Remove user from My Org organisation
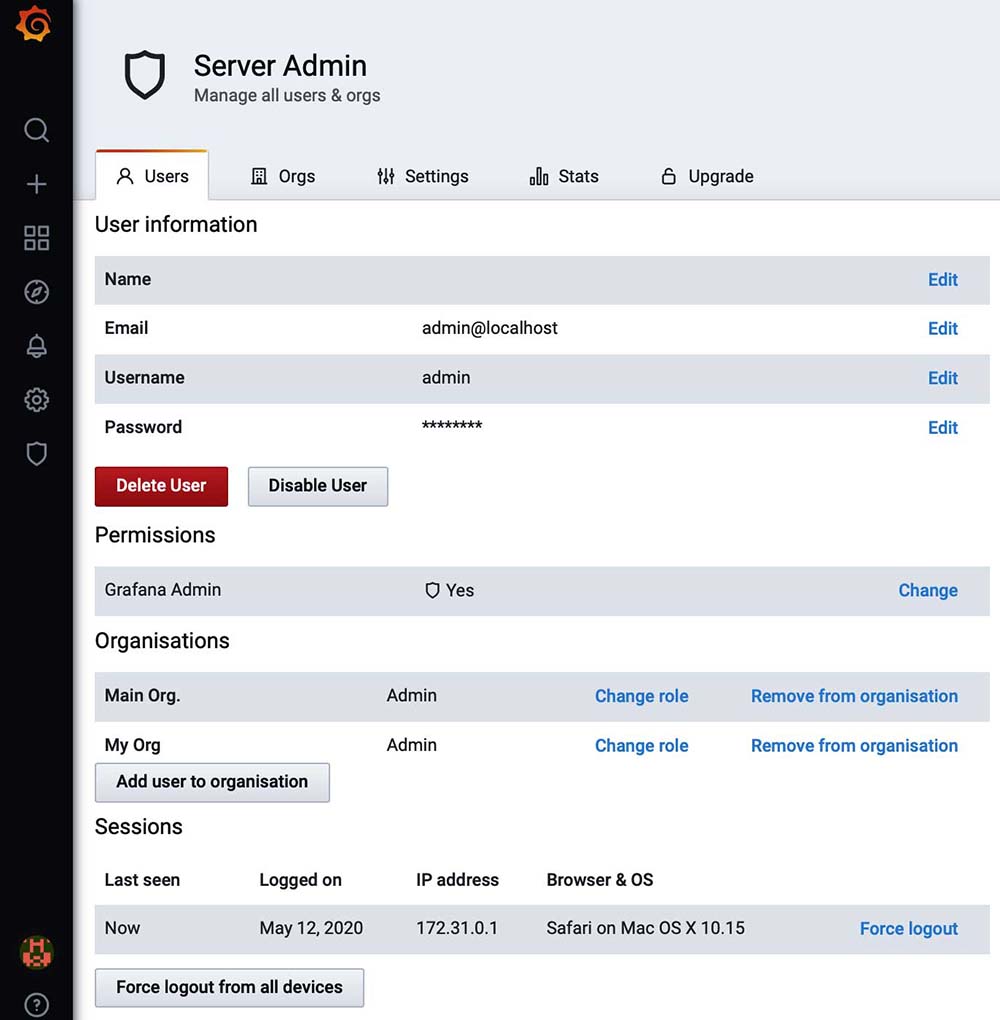The width and height of the screenshot is (1000, 1020). tap(854, 746)
